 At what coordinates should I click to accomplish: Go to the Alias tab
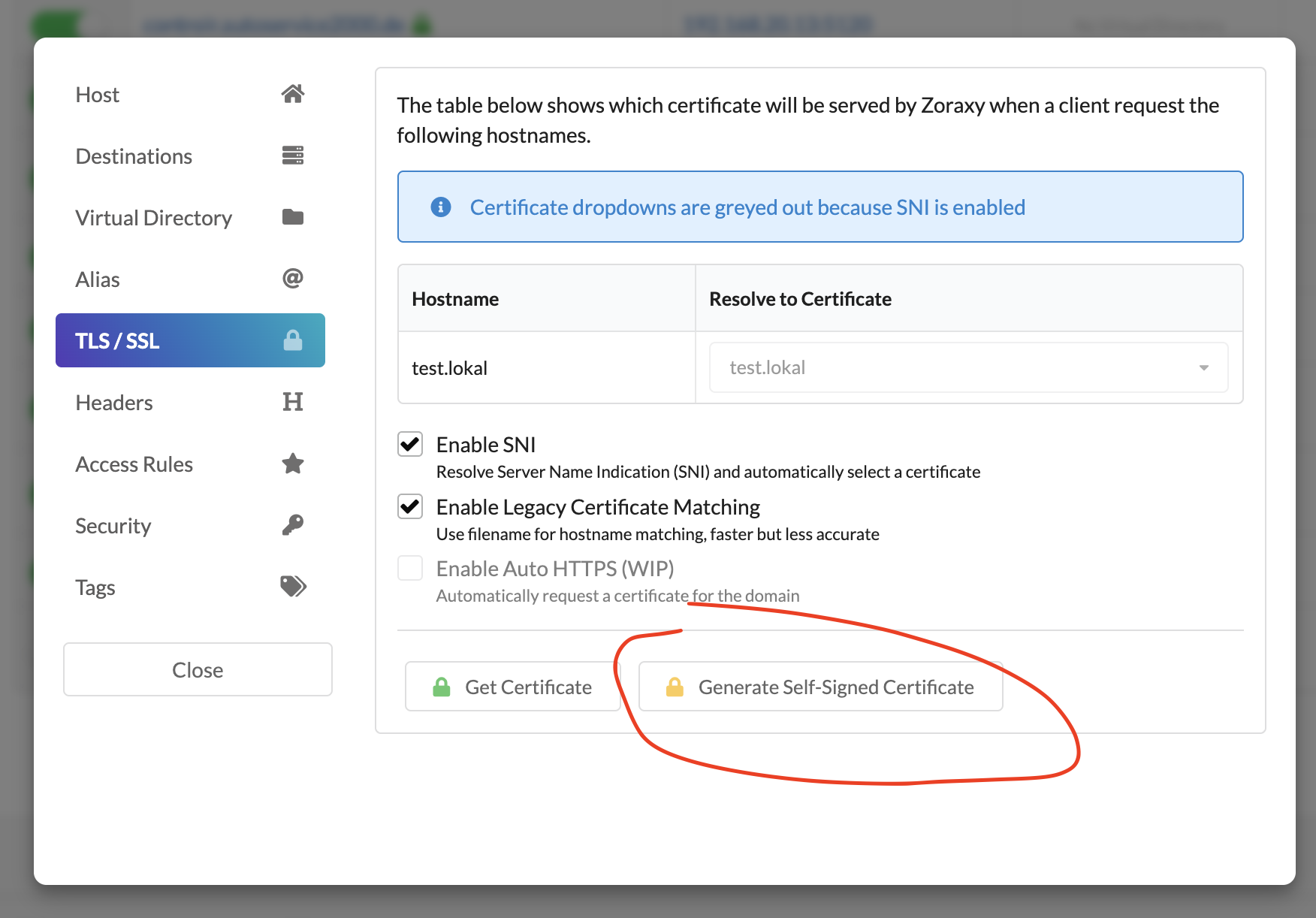pyautogui.click(x=190, y=279)
